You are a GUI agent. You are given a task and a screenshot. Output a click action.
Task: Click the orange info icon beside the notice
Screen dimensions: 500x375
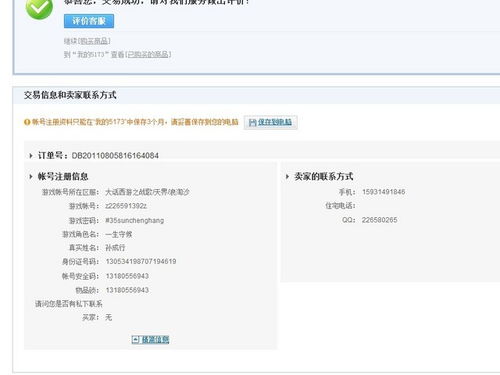[x=27, y=122]
